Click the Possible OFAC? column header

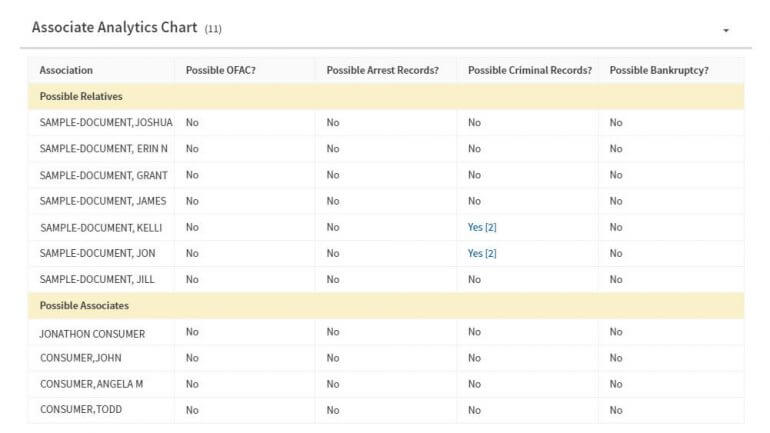click(x=220, y=70)
